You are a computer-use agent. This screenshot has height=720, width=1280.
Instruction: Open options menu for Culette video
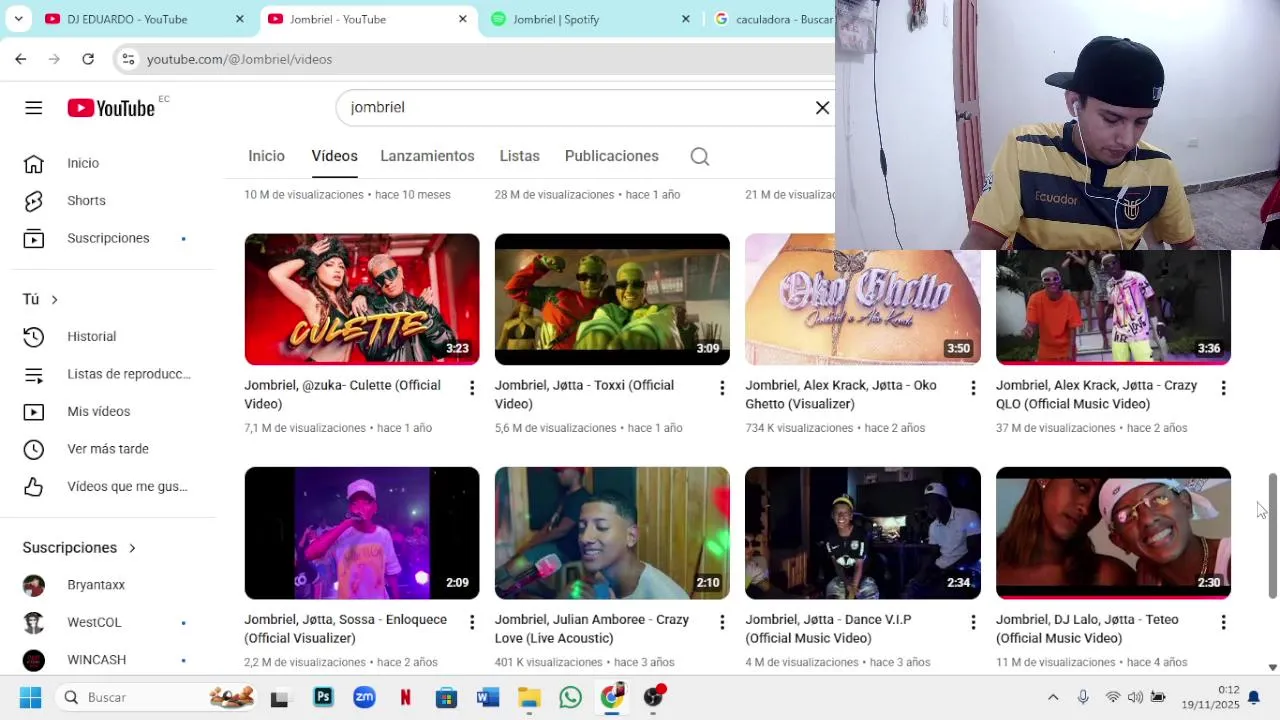pos(472,388)
